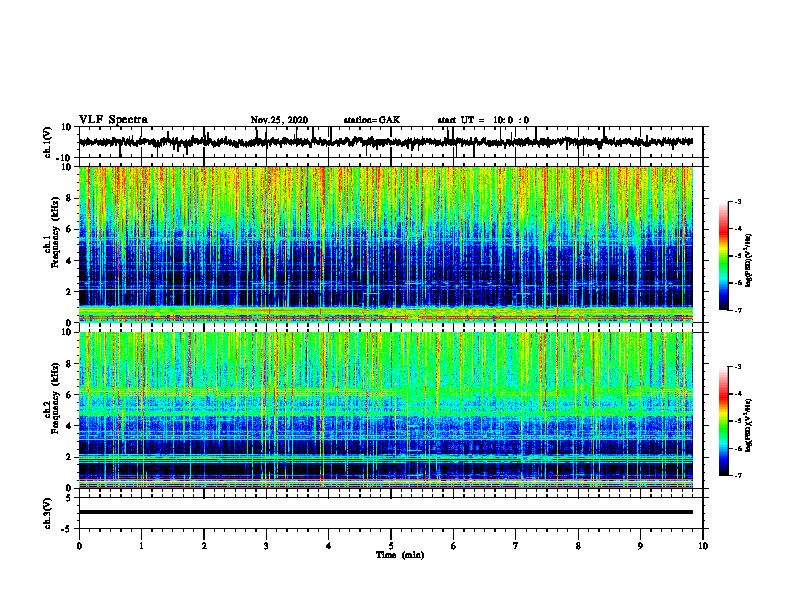Click the ch.2 color bar "log(PSD)" unit label
This screenshot has height=612, width=792.
(x=749, y=426)
